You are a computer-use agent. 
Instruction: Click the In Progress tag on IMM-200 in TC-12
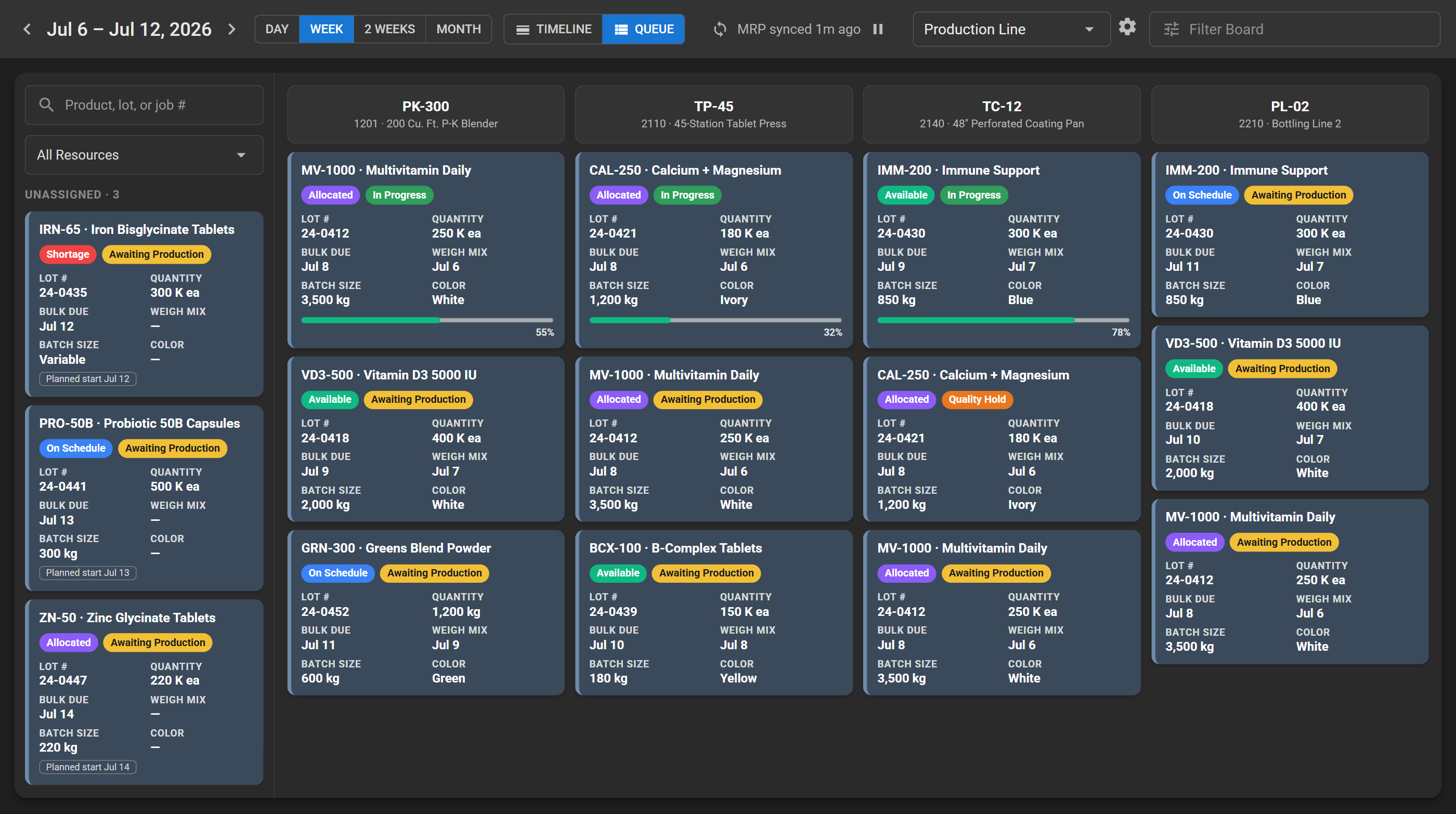pyautogui.click(x=974, y=195)
